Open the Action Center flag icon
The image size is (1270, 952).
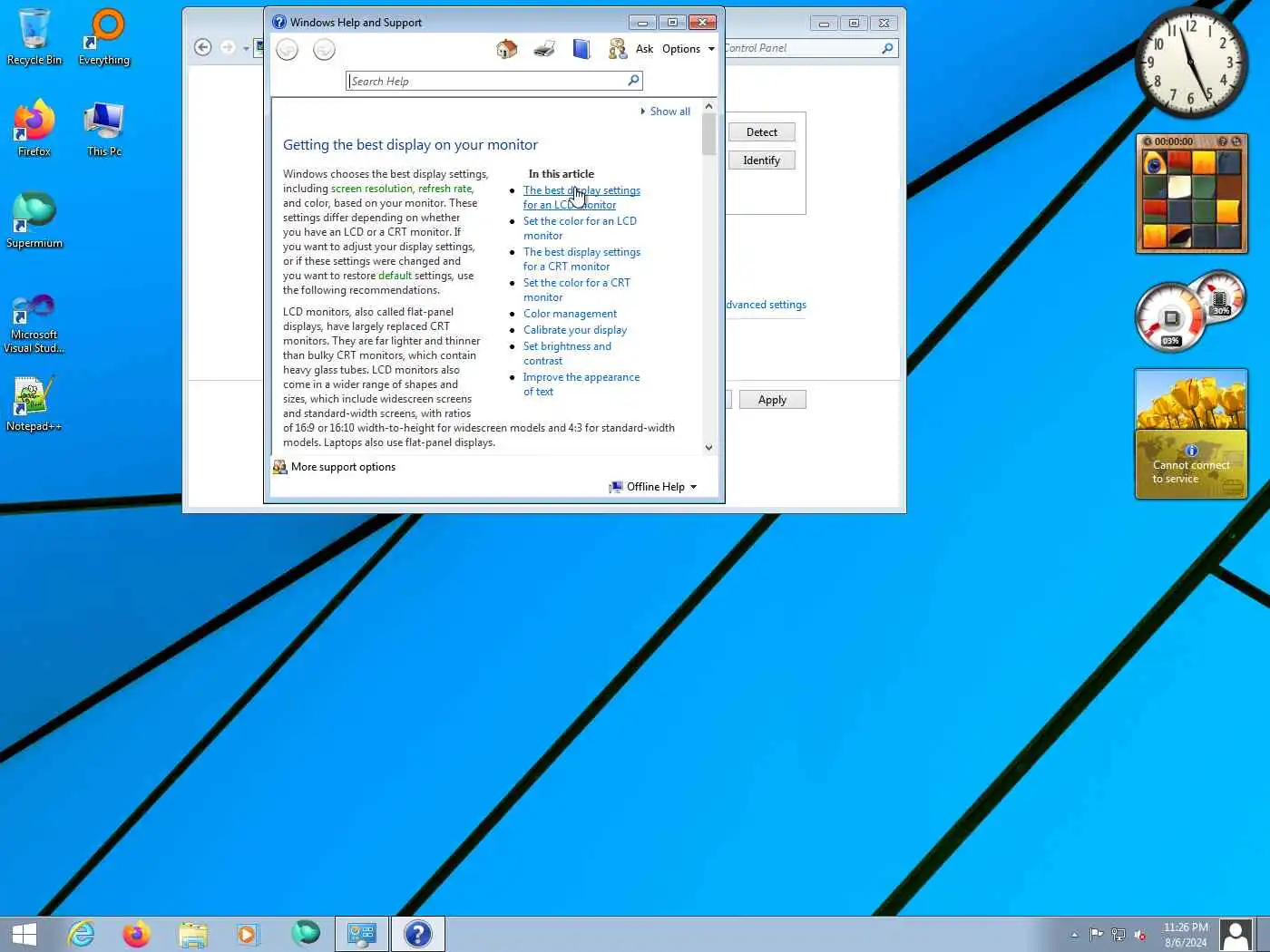coord(1097,934)
